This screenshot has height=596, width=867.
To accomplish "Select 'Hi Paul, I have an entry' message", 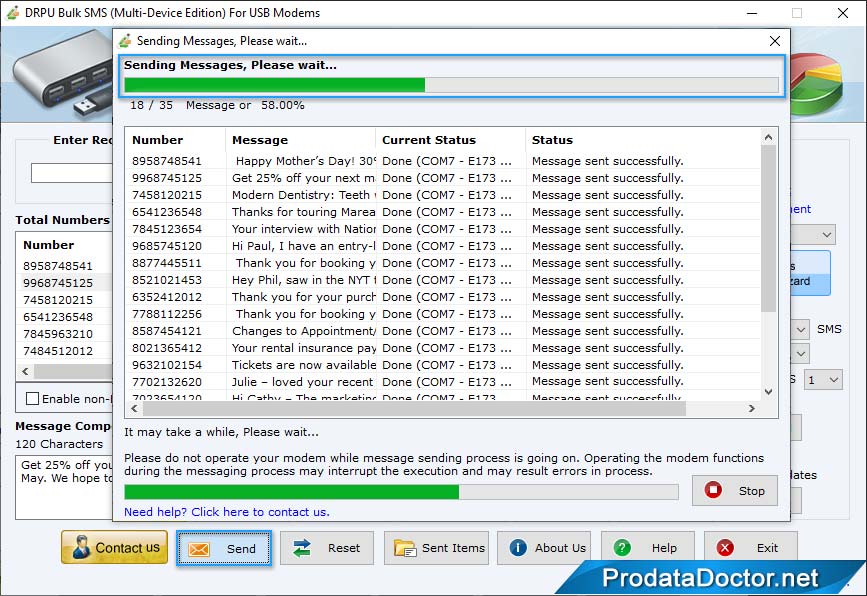I will click(x=303, y=246).
